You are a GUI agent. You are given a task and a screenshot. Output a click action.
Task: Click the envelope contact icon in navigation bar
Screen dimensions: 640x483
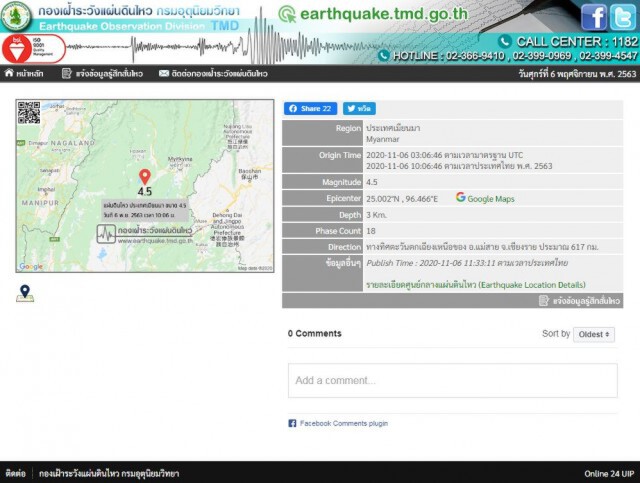click(164, 73)
